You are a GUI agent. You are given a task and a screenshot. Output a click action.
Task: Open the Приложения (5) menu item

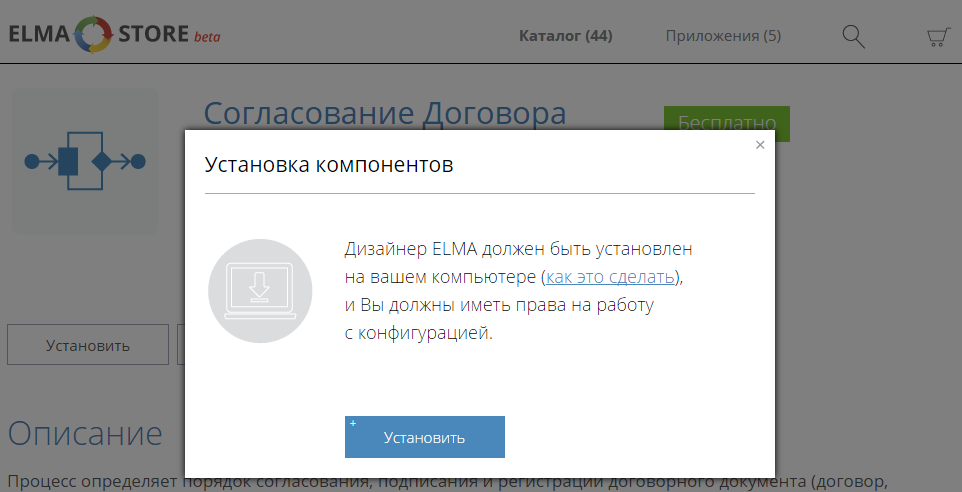click(723, 36)
